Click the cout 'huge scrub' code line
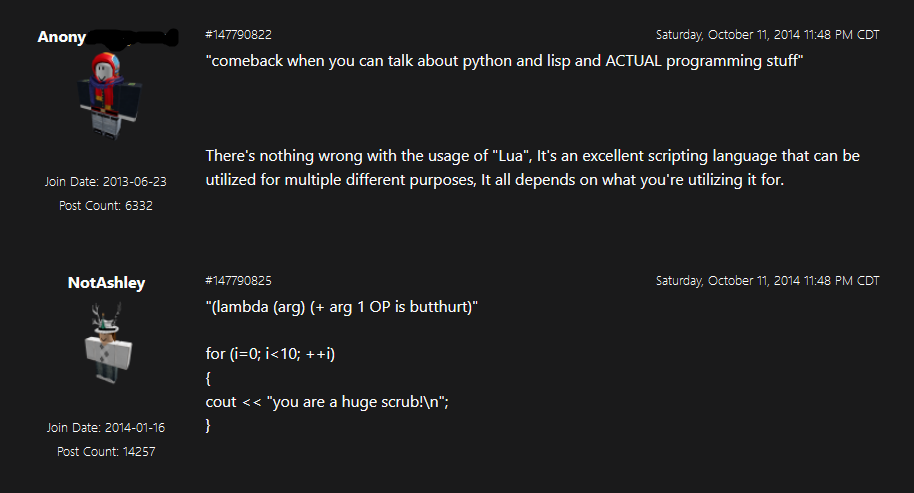Viewport: 914px width, 493px height. [x=327, y=402]
